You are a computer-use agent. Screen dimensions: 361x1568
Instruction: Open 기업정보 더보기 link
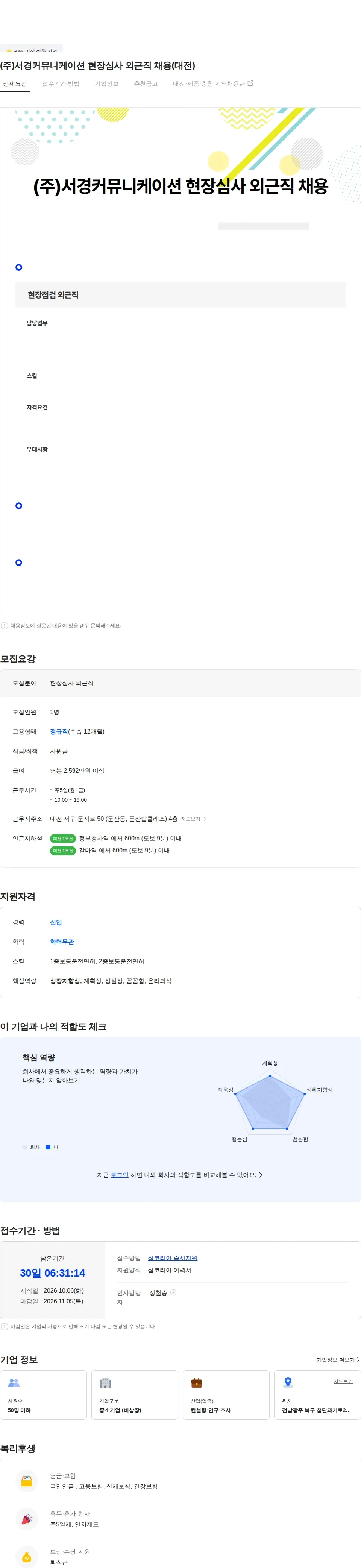[x=338, y=1359]
